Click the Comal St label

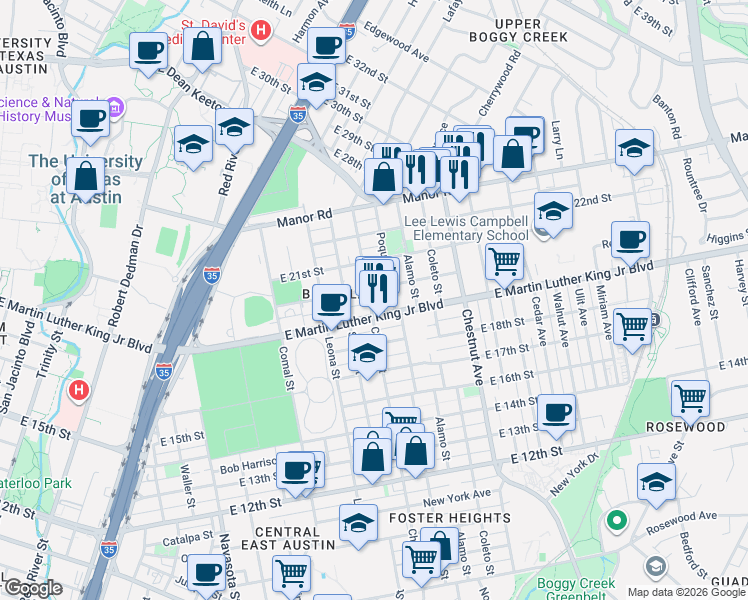286,368
